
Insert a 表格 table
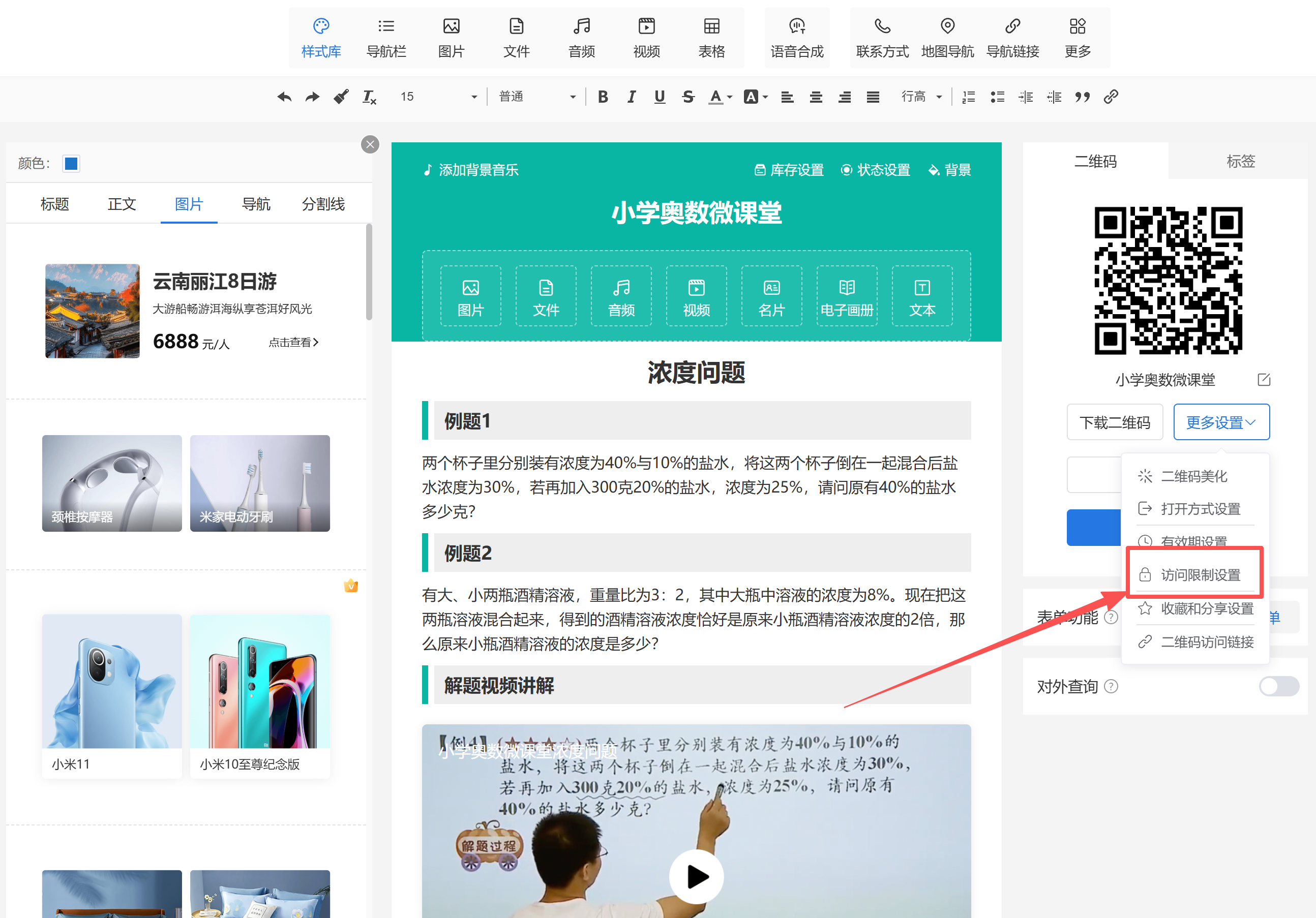click(x=711, y=38)
